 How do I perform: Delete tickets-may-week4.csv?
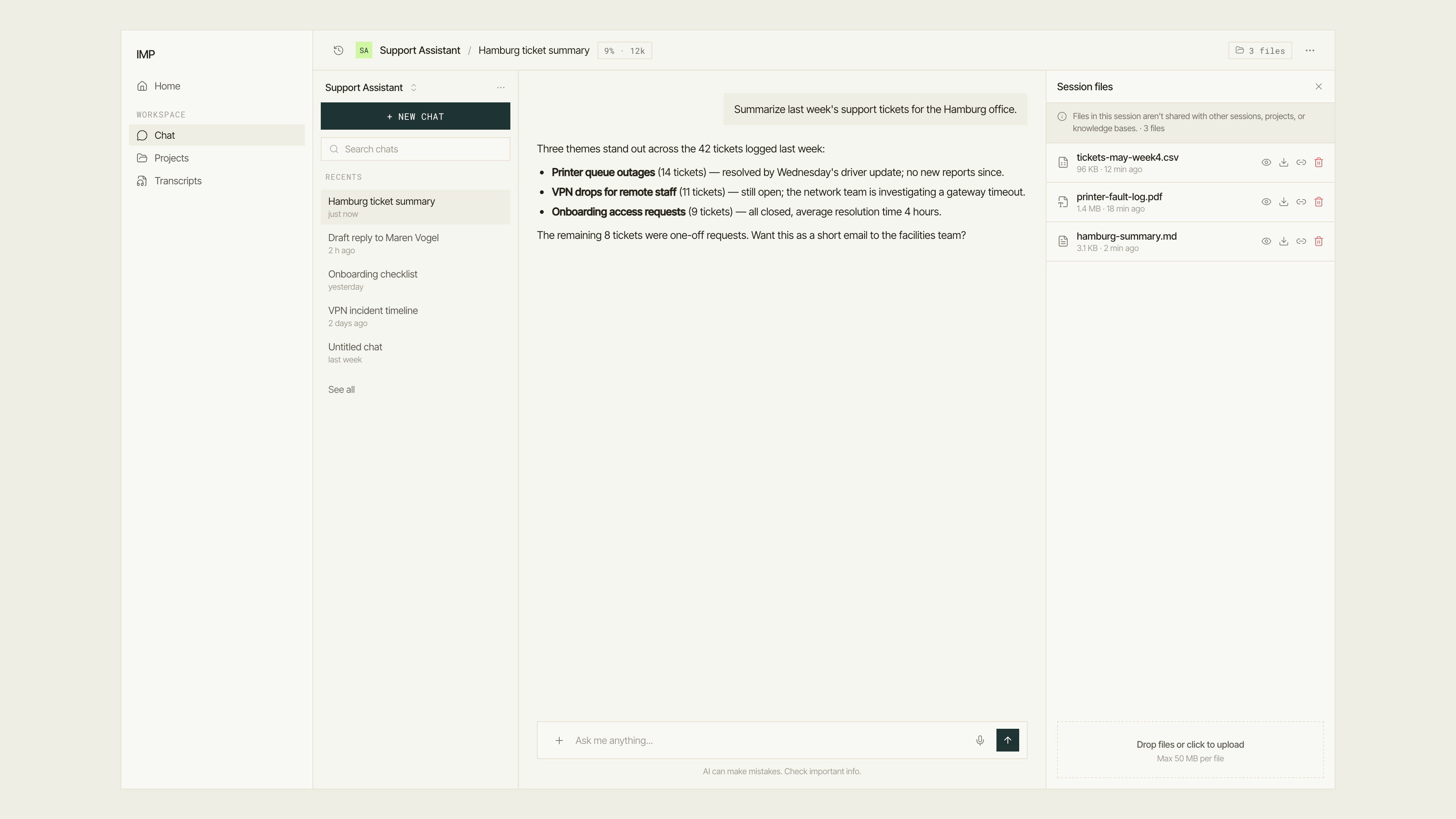[1319, 162]
